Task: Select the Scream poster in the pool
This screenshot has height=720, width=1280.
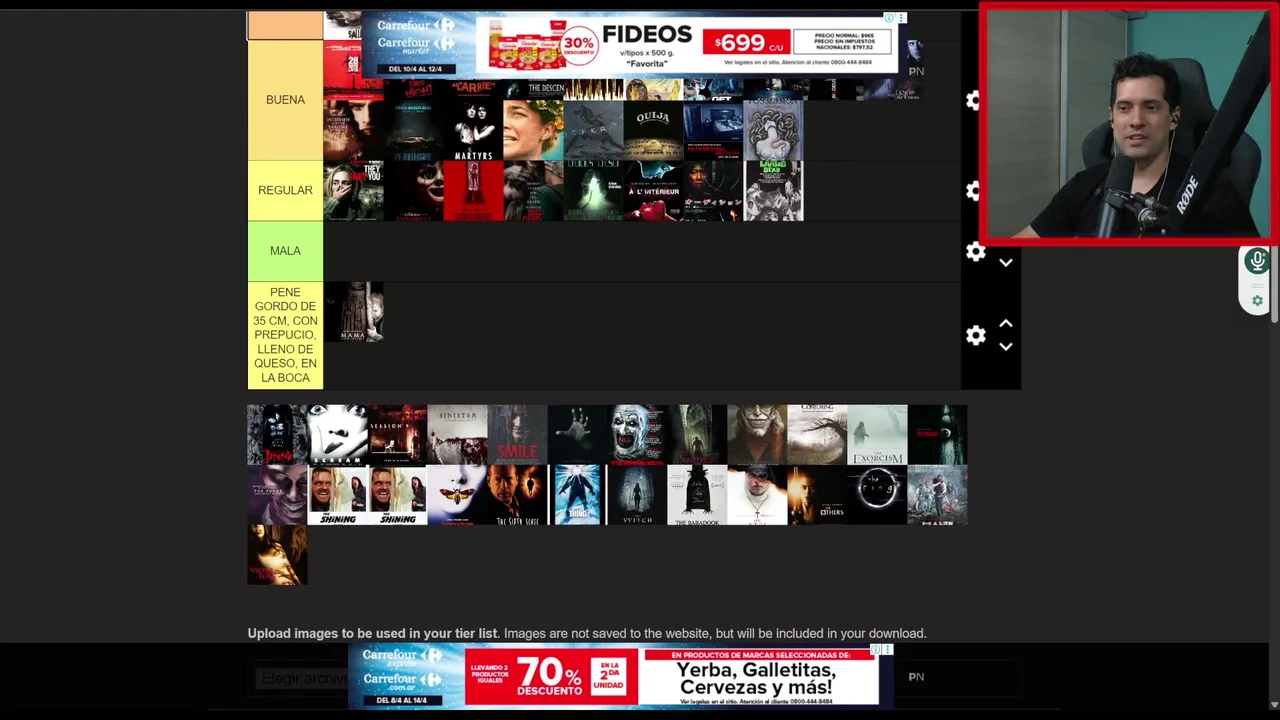Action: pyautogui.click(x=337, y=435)
